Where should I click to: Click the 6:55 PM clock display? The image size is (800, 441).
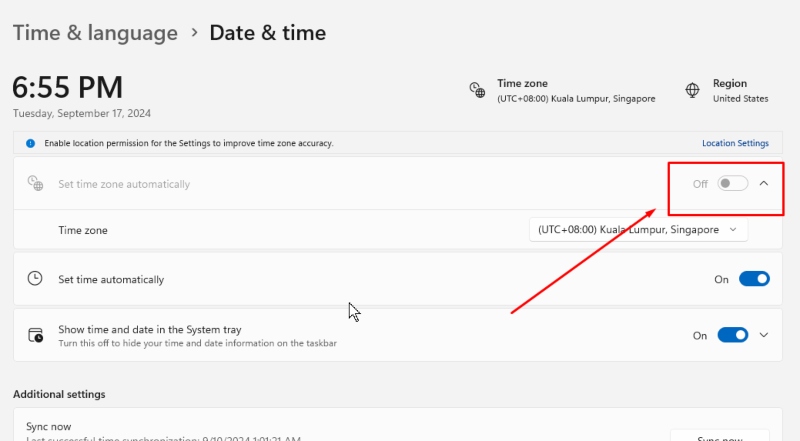67,87
